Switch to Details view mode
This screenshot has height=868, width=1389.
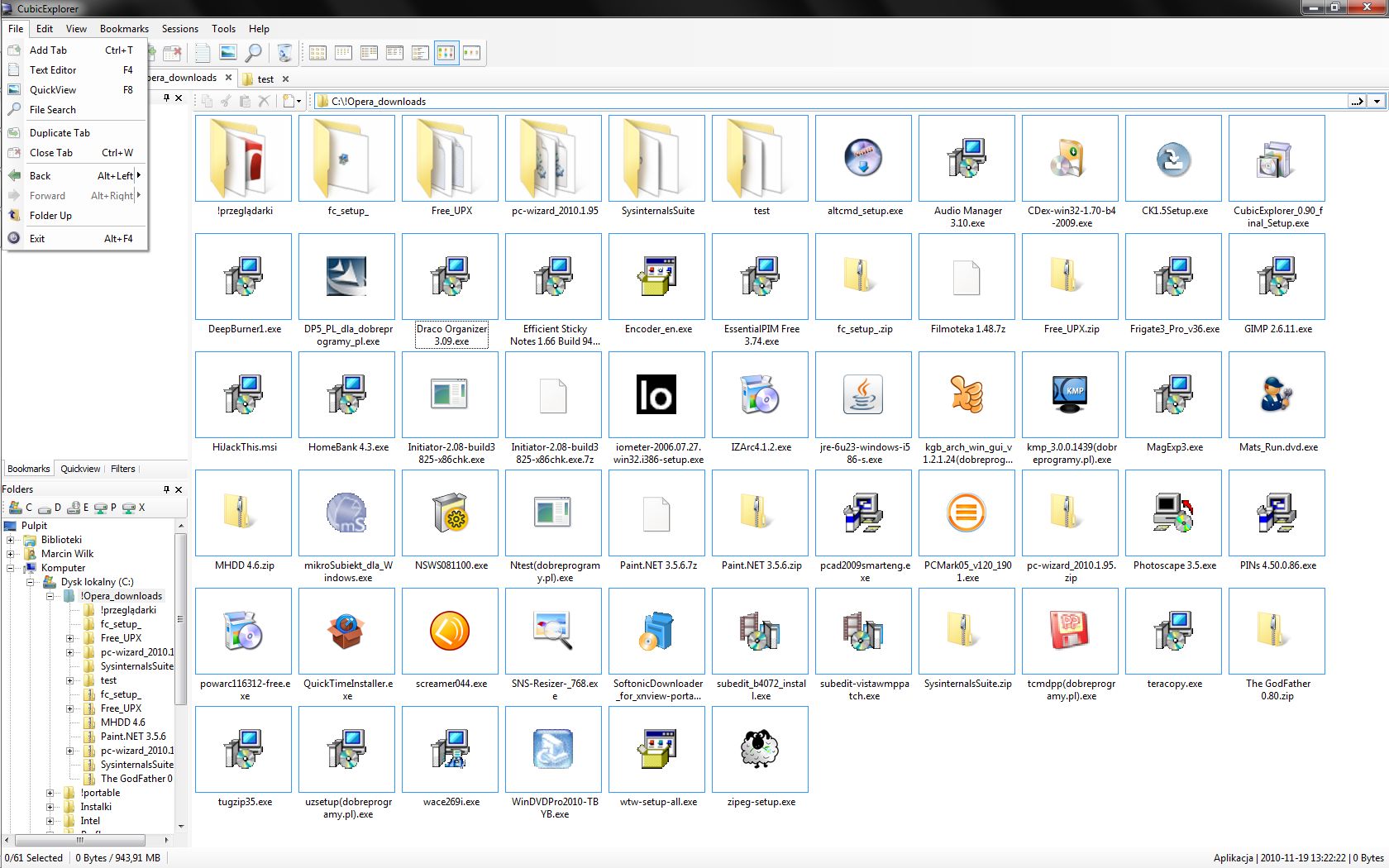point(394,53)
